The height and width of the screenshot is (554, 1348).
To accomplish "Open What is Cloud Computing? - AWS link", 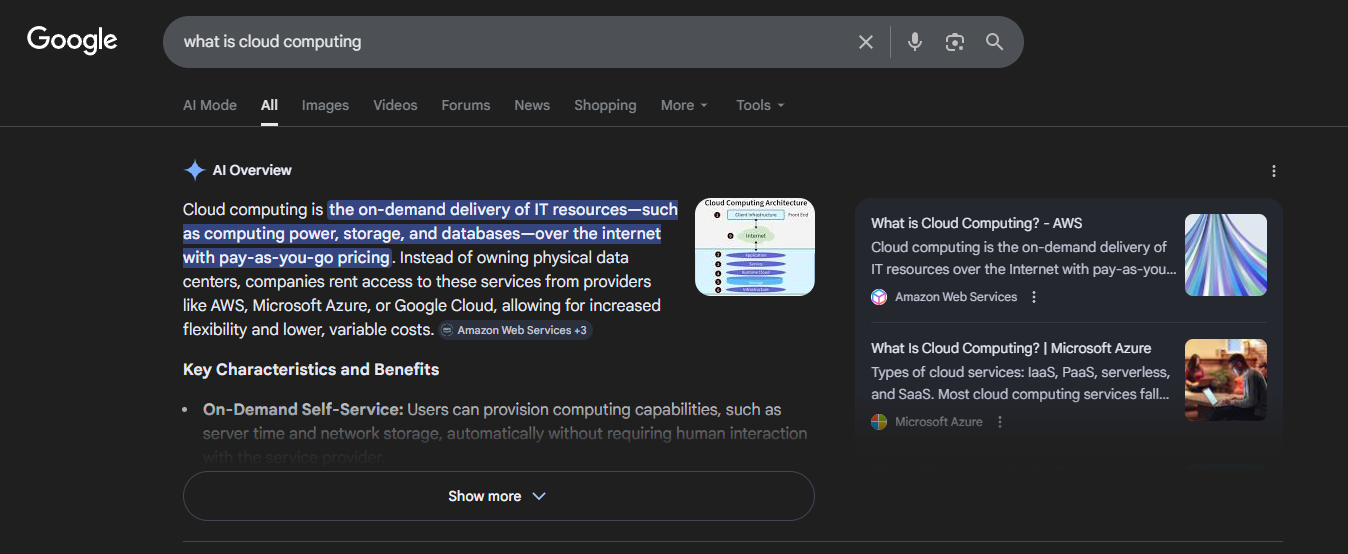I will tap(976, 223).
